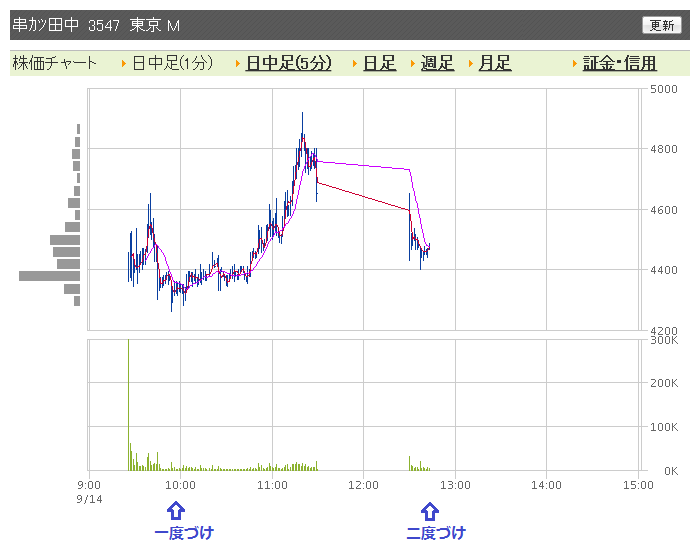Click the orange arrow before 日足
The width and height of the screenshot is (698, 559).
pos(355,64)
